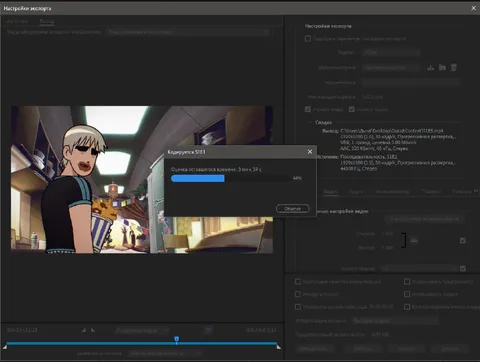Toggle the width-height link icon
Screen dimensions: 480x362
point(414,240)
